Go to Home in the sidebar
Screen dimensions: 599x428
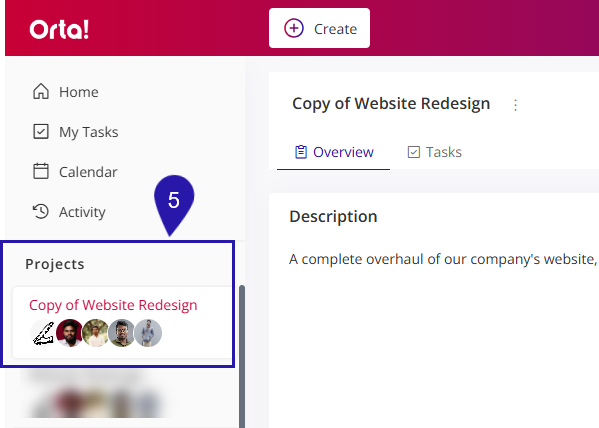tap(66, 92)
